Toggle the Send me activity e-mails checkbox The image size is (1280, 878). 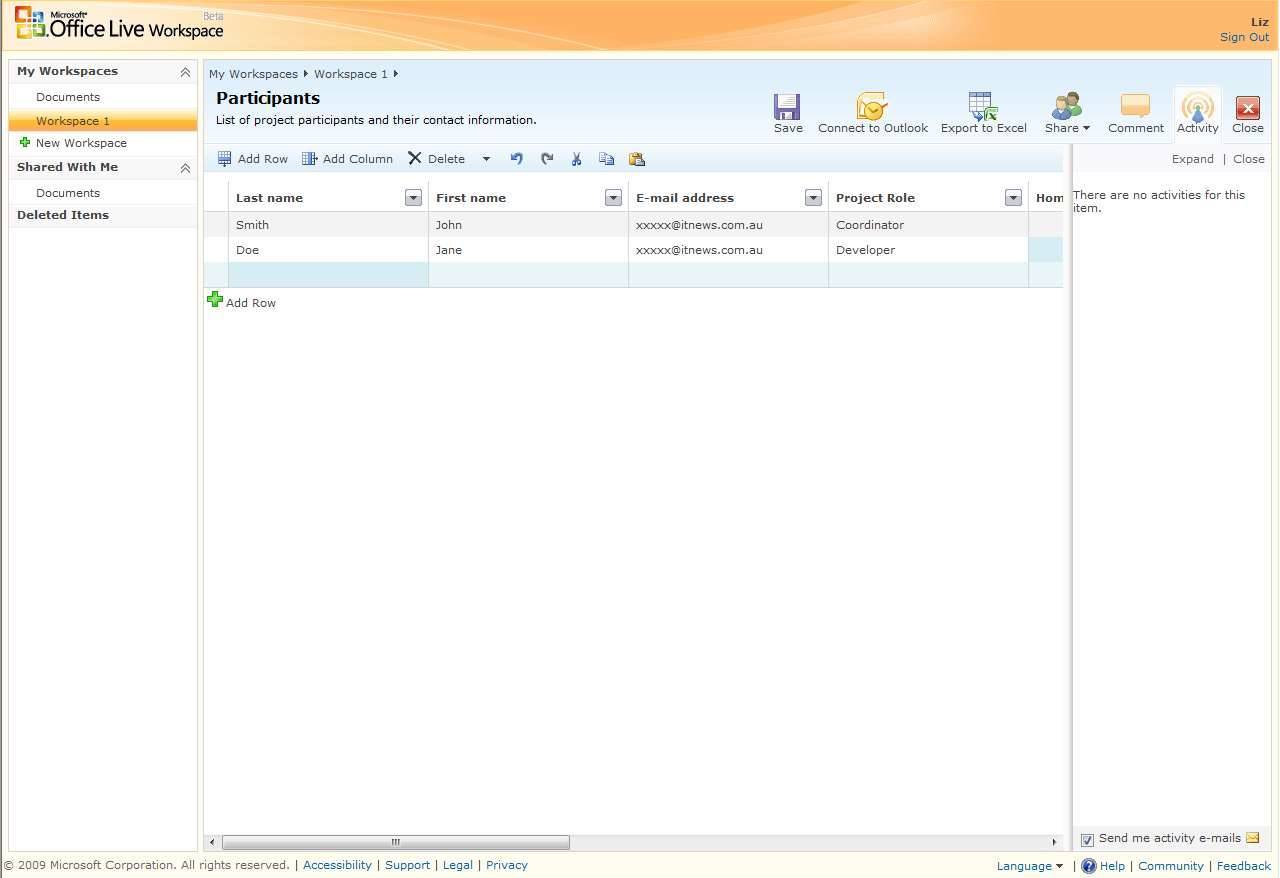coord(1087,838)
